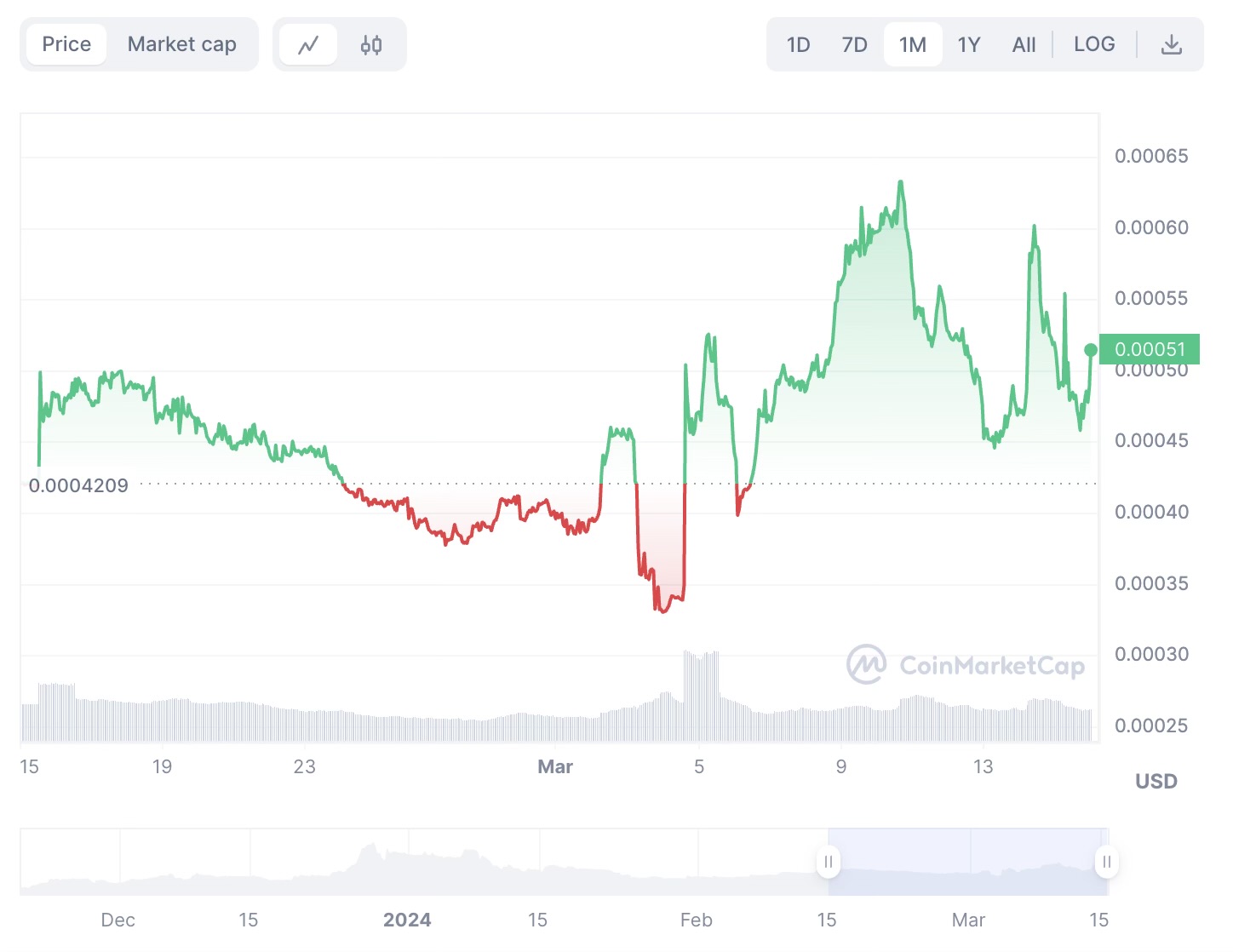Screen dimensions: 1233x952
Task: Click the 0.00045 y-axis label
Action: [x=1151, y=440]
